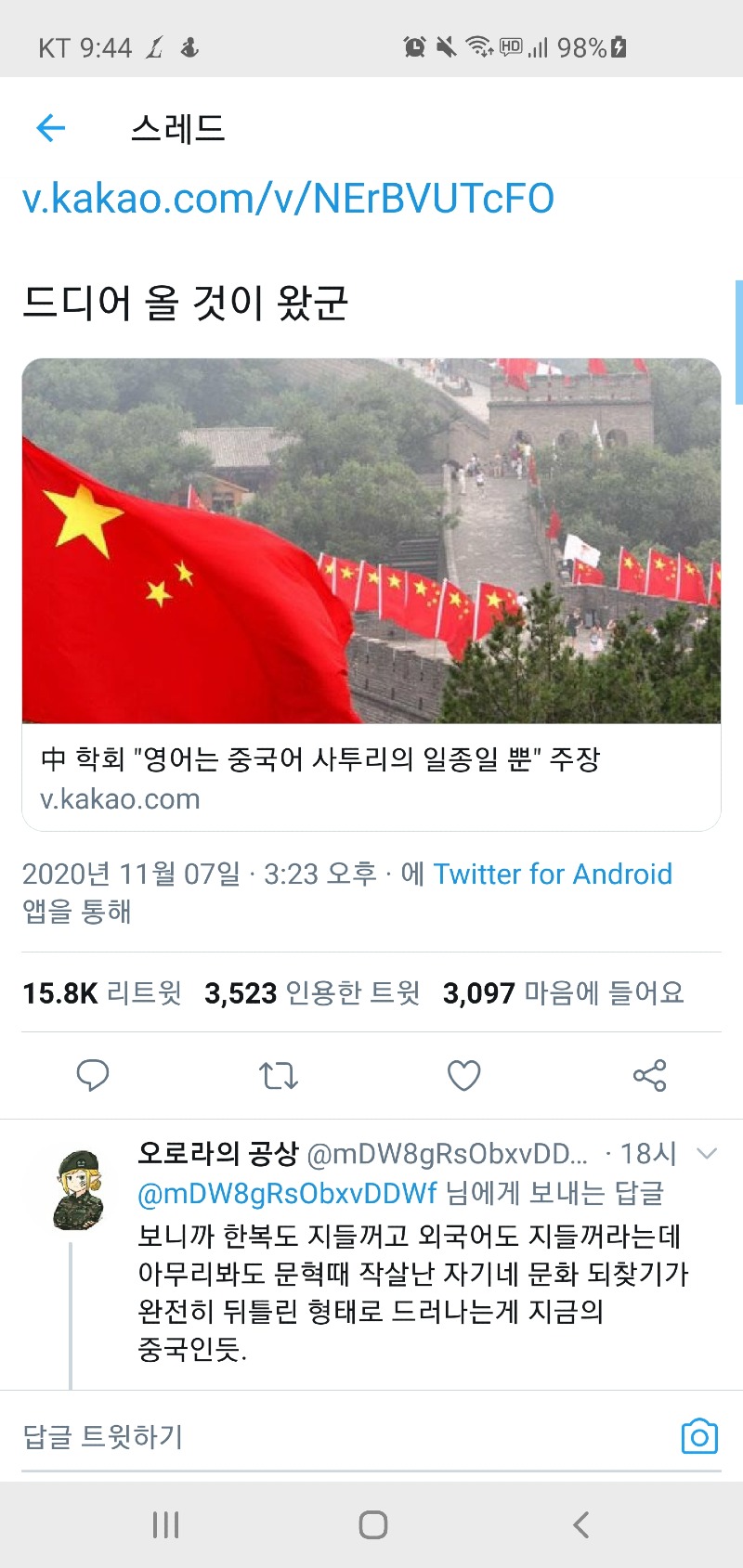Tap the share icon under the tweet
Viewport: 743px width, 1568px height.
[649, 1075]
